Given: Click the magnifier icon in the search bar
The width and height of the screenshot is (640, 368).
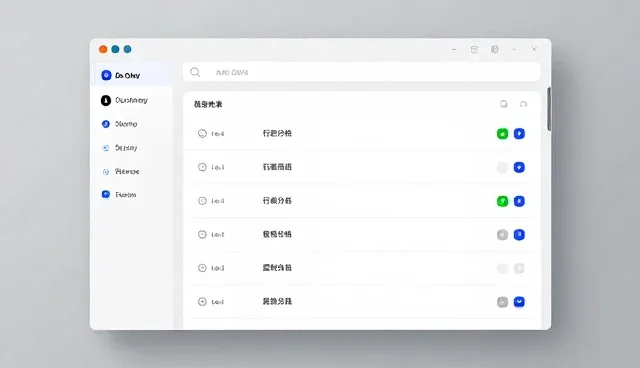Looking at the screenshot, I should (195, 72).
